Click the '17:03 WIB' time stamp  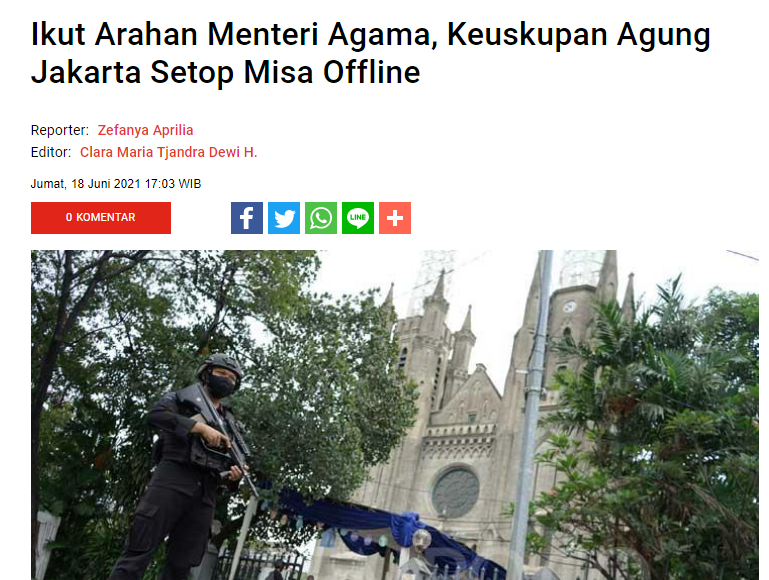[173, 184]
